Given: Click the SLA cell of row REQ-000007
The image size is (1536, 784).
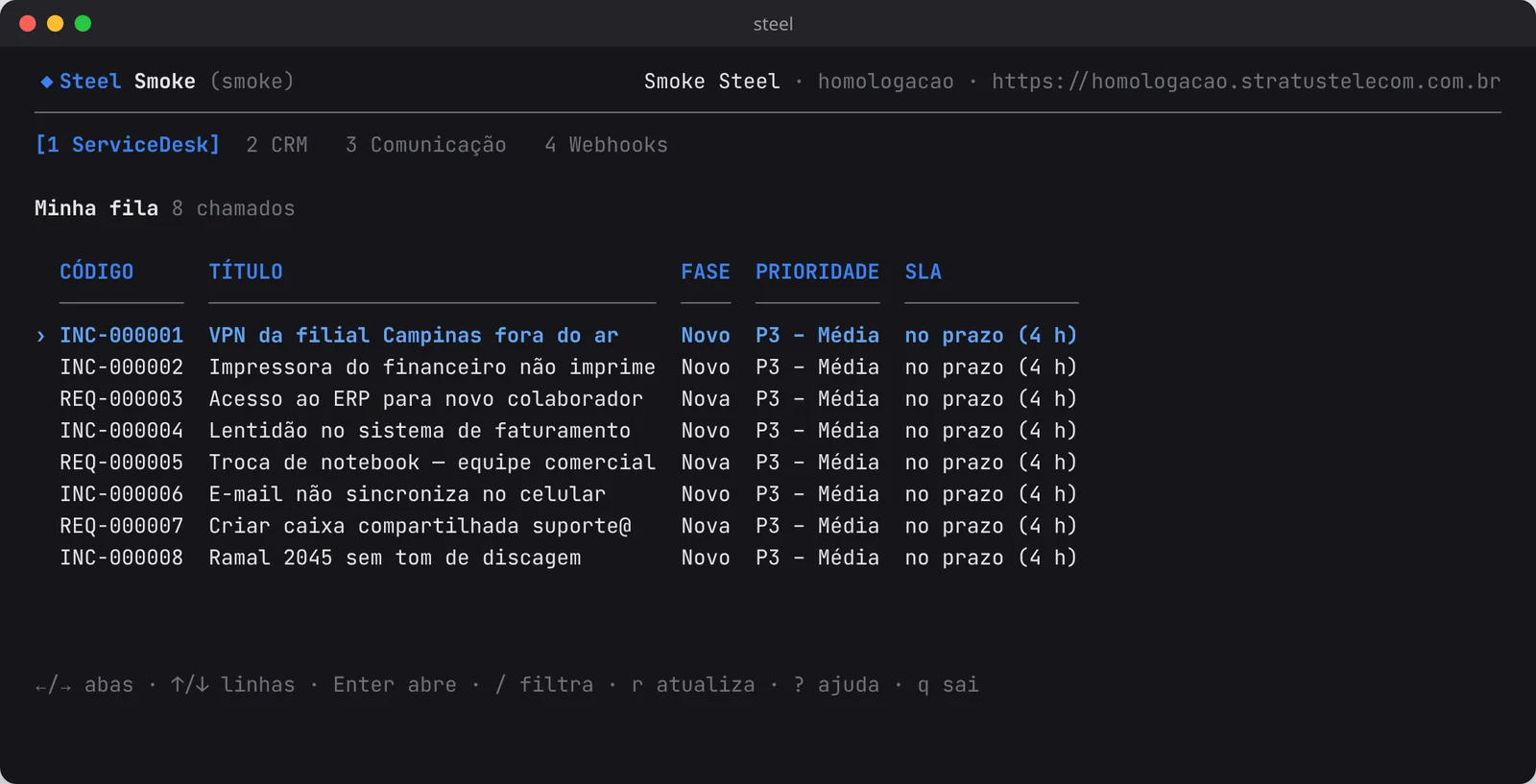Looking at the screenshot, I should click(991, 525).
